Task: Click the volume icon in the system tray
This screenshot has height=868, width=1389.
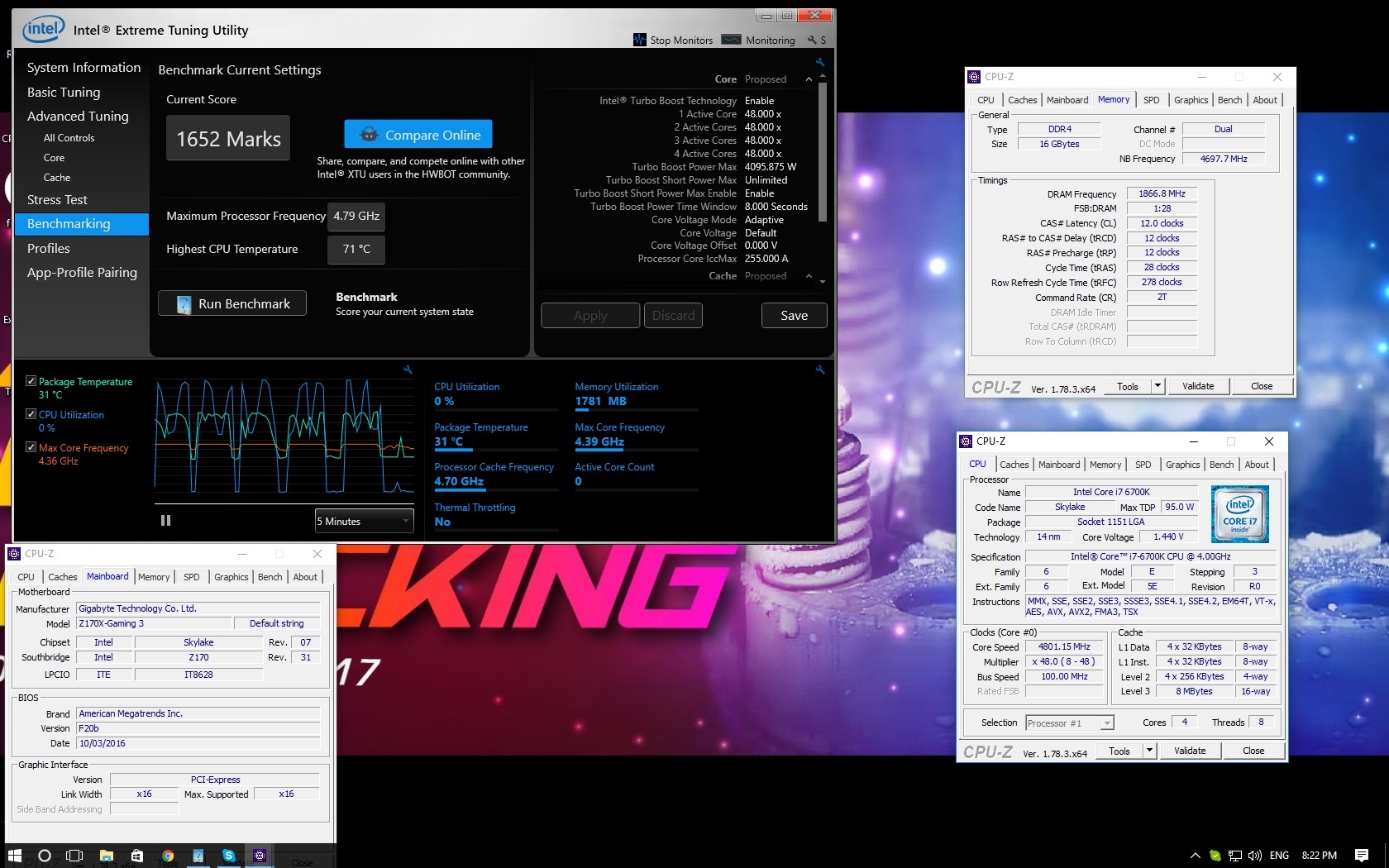Action: coord(1255,856)
